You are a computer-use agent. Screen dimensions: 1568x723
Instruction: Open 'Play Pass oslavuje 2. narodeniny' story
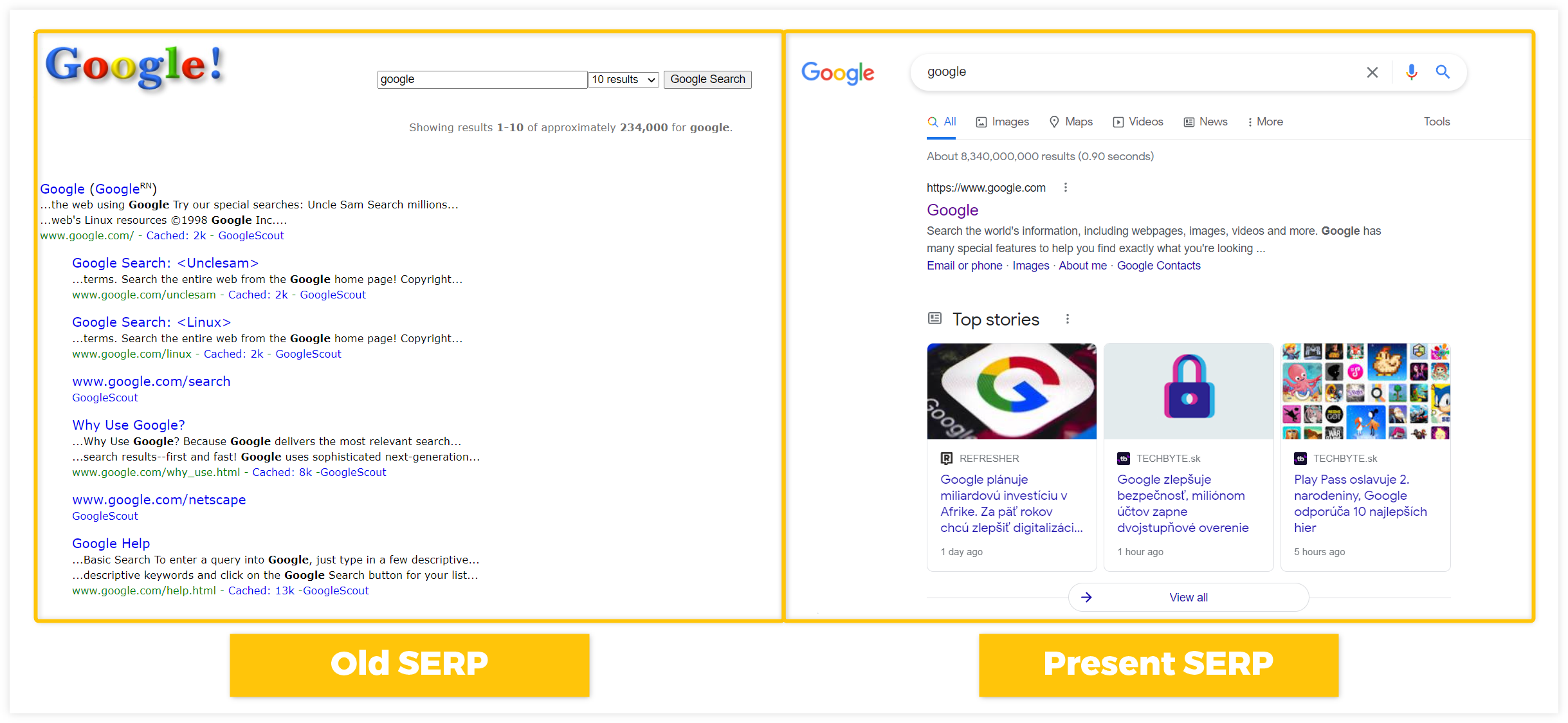(1360, 504)
